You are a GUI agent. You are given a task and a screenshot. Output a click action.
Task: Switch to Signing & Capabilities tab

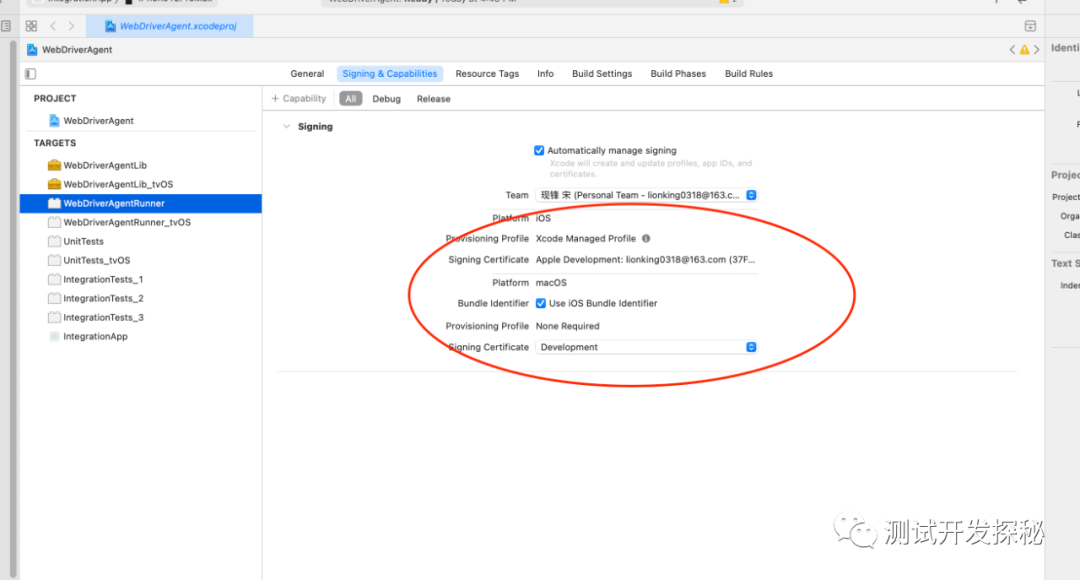[x=390, y=74]
